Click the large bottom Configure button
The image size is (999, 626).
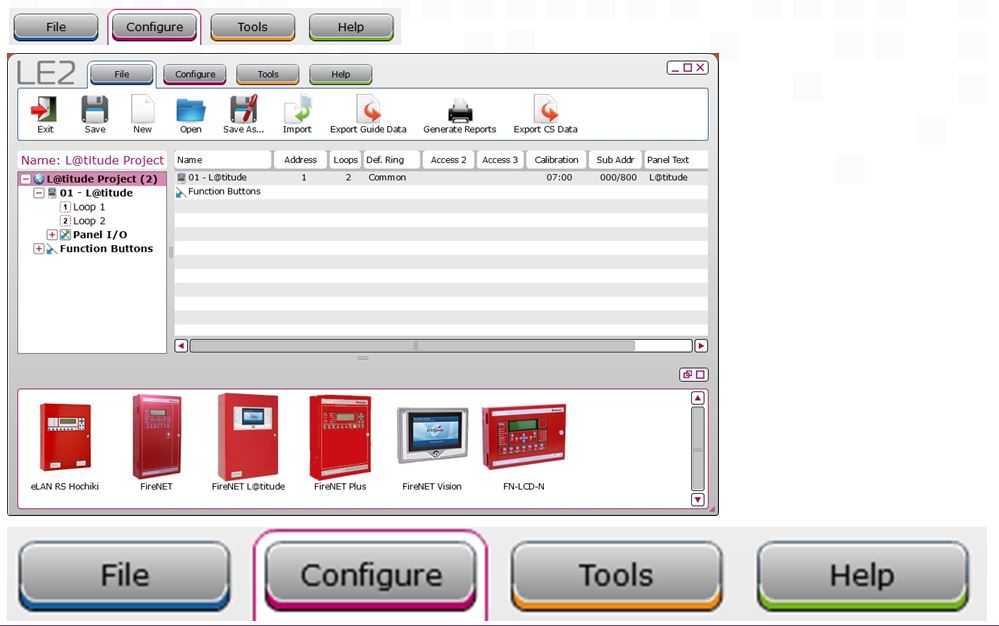click(371, 575)
